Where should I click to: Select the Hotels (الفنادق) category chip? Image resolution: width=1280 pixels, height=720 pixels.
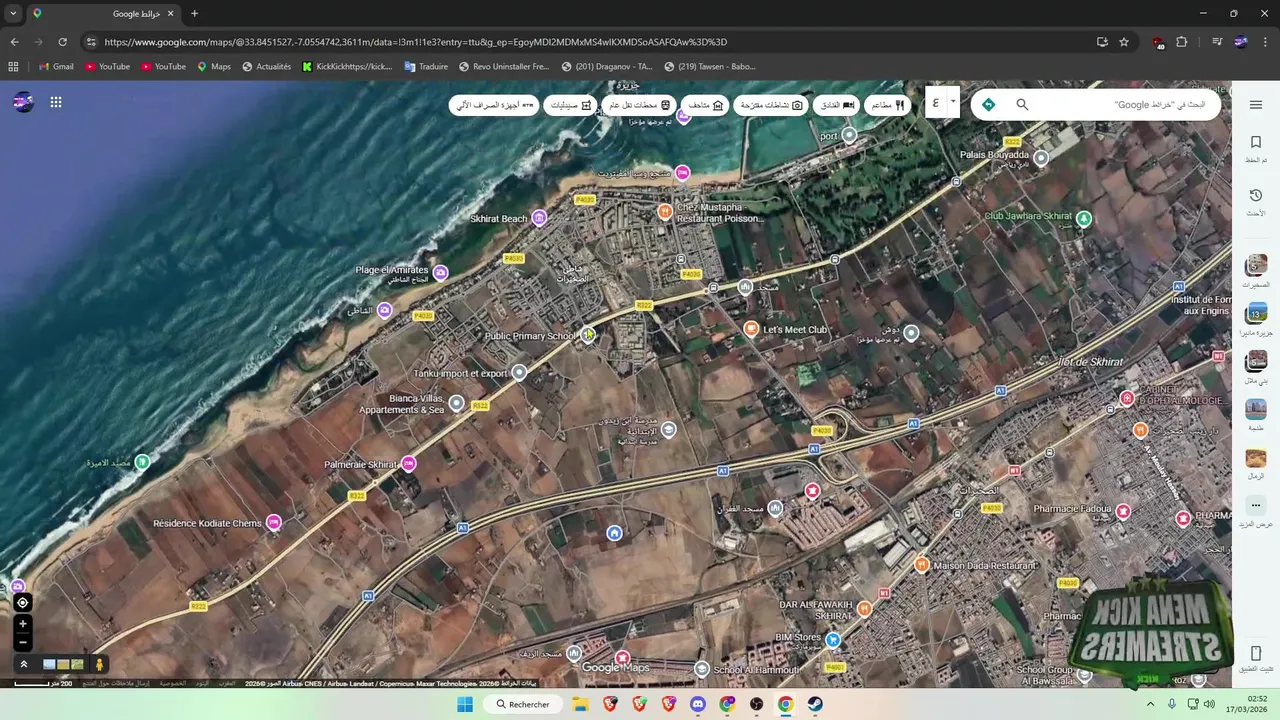click(x=837, y=105)
